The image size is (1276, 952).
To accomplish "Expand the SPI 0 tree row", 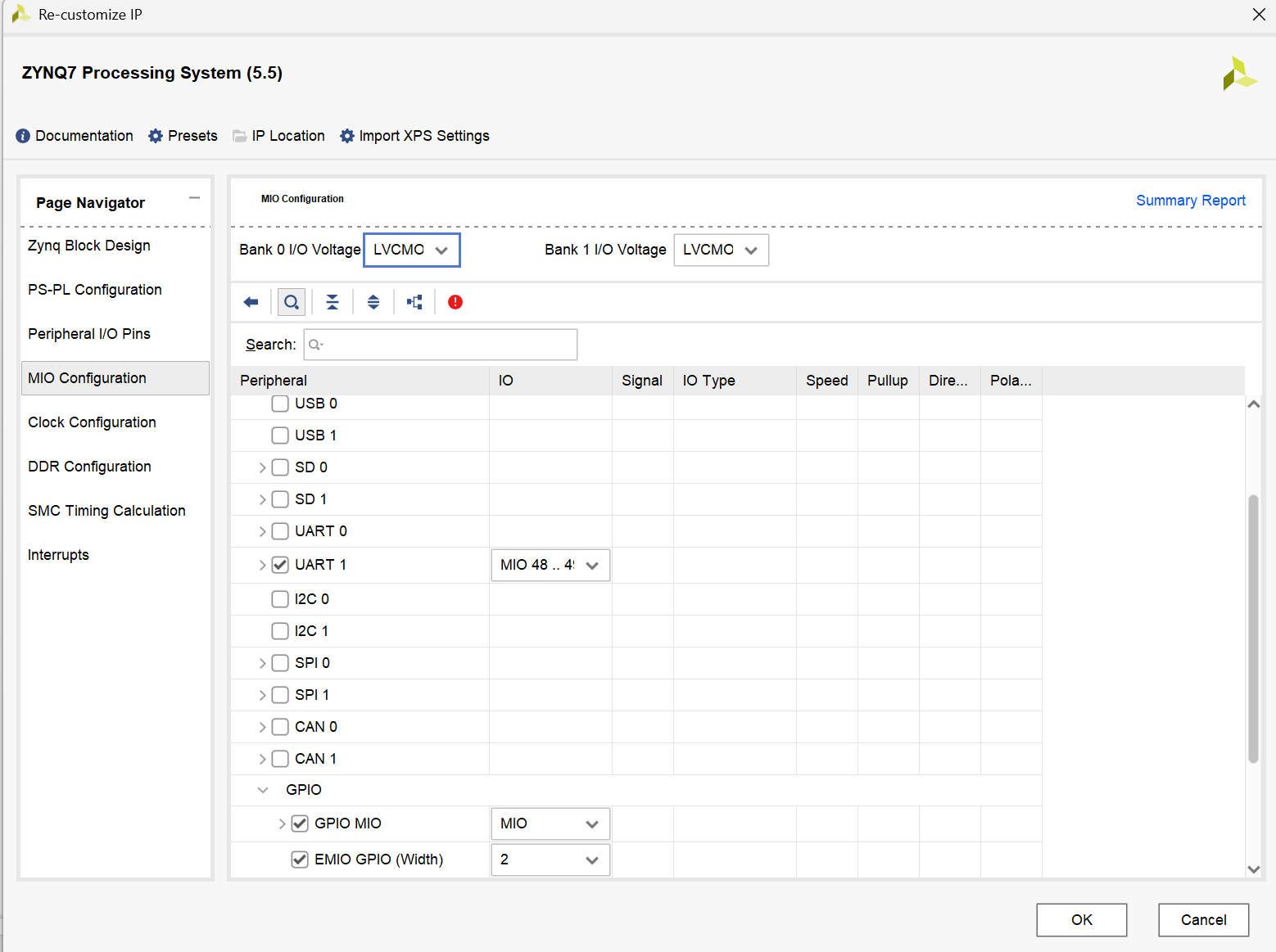I will (x=262, y=663).
